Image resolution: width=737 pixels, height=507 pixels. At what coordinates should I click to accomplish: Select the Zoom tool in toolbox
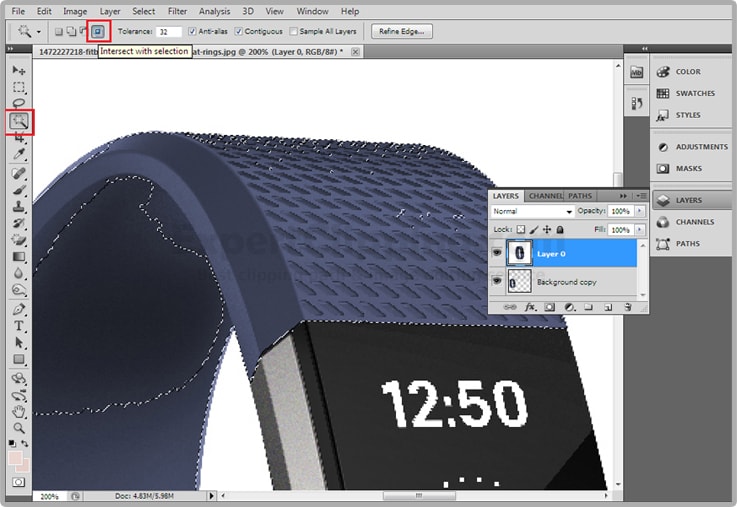pos(19,427)
